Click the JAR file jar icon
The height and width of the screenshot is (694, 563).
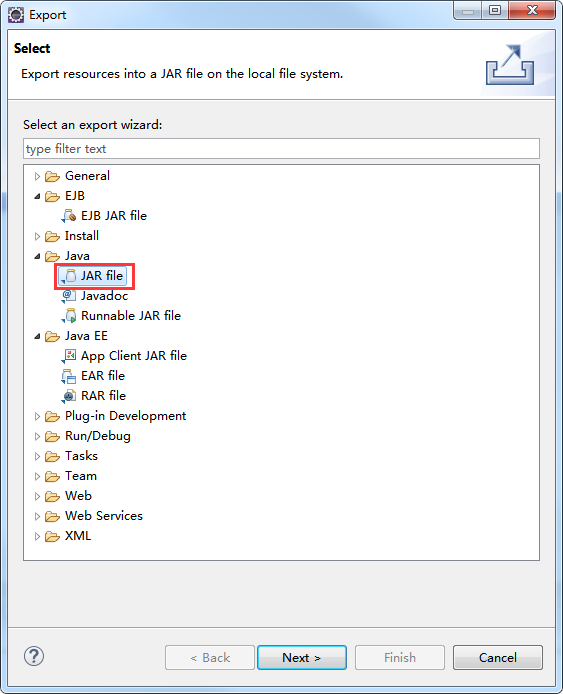69,276
